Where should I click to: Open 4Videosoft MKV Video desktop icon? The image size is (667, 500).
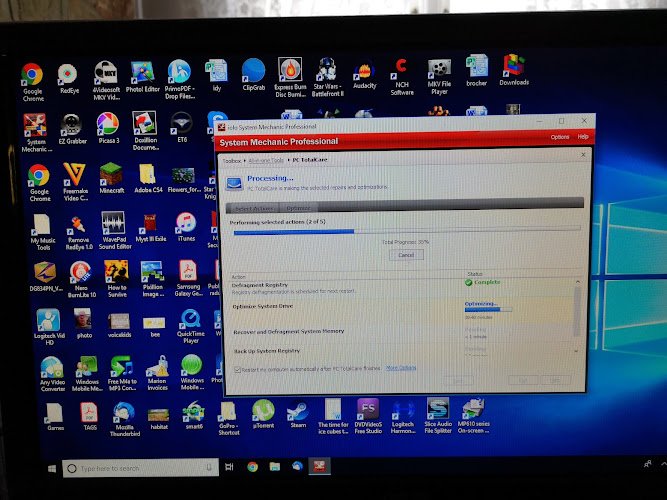coord(106,80)
